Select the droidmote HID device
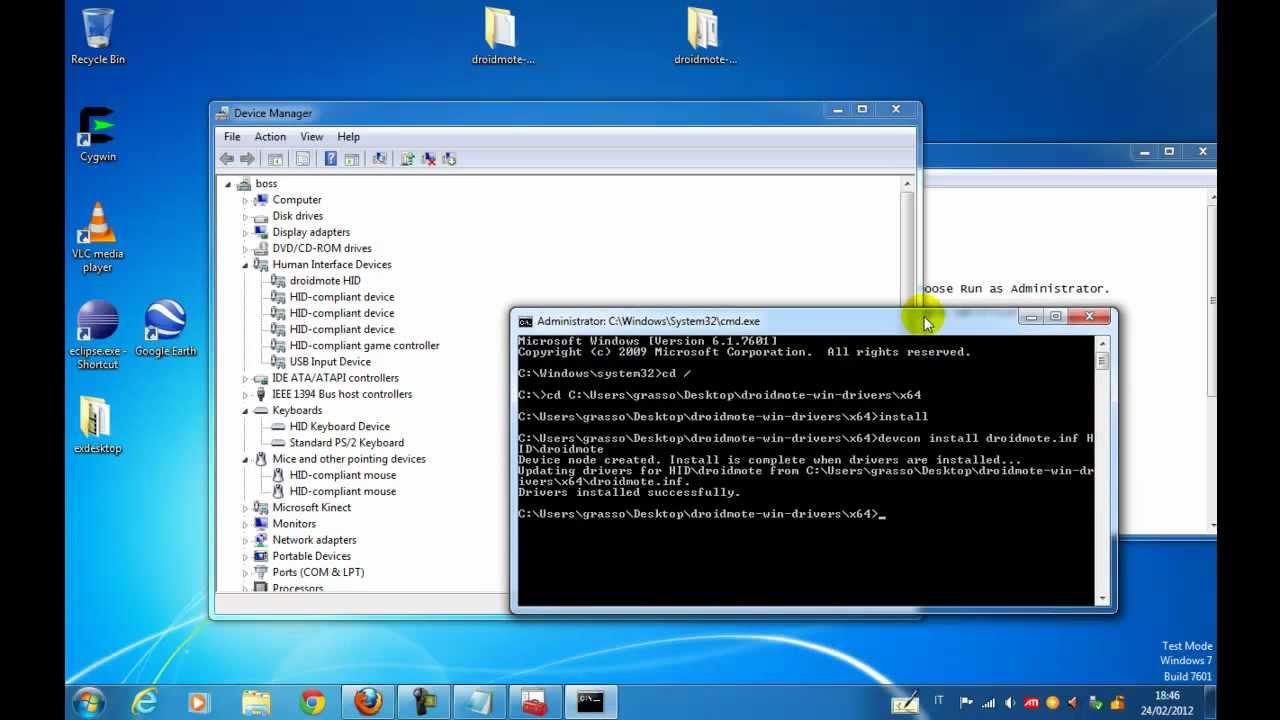Viewport: 1280px width, 720px height. point(325,281)
